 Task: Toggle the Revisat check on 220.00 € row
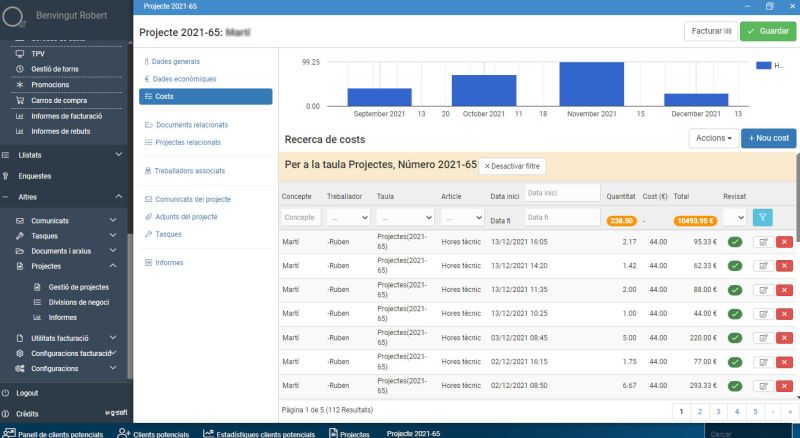coord(735,338)
